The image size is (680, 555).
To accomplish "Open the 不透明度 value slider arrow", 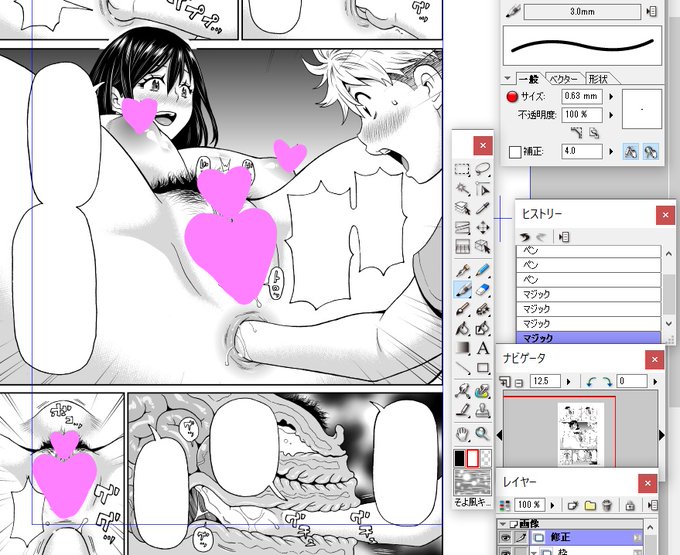I will coord(611,115).
